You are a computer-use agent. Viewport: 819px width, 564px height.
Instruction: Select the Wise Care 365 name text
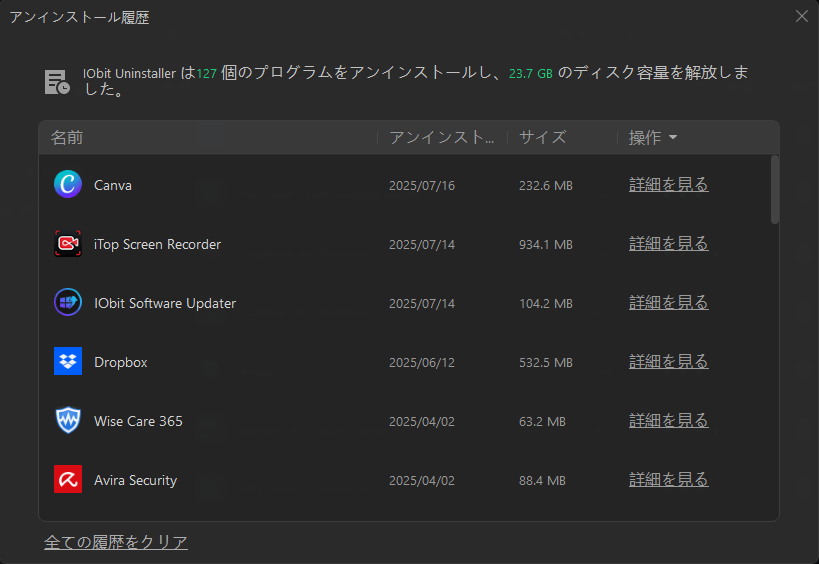click(x=138, y=421)
